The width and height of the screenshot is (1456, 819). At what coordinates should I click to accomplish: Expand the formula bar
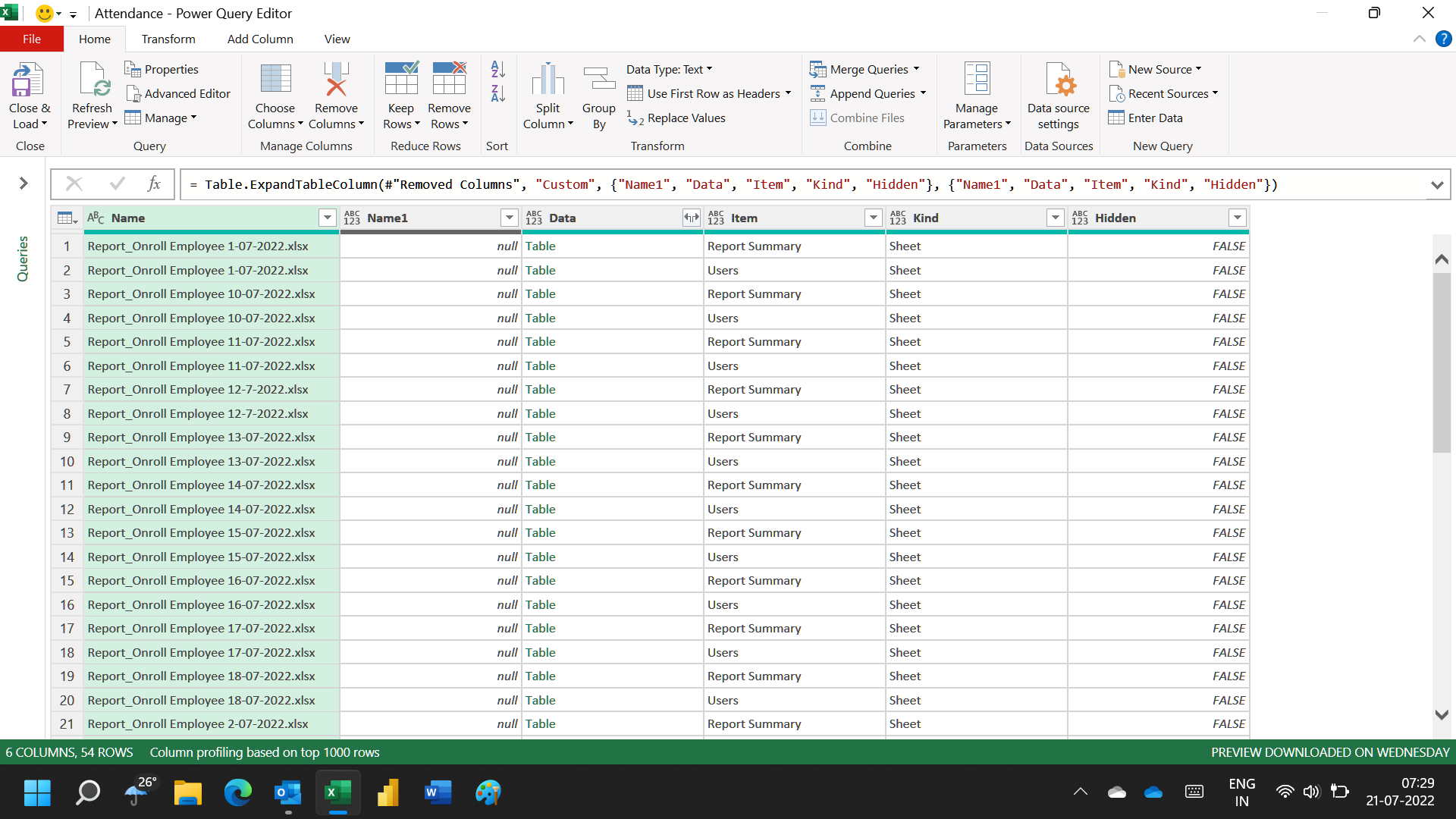coord(1436,184)
